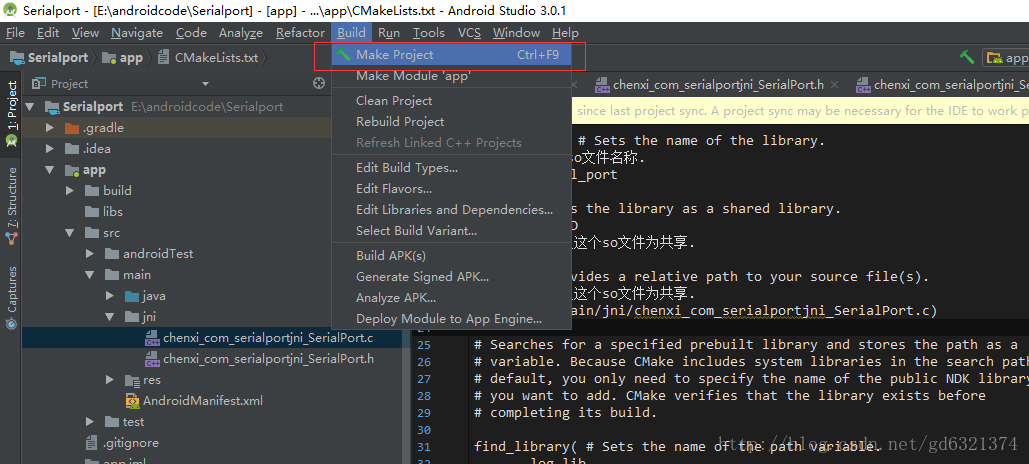Open the Tools menu

click(429, 33)
